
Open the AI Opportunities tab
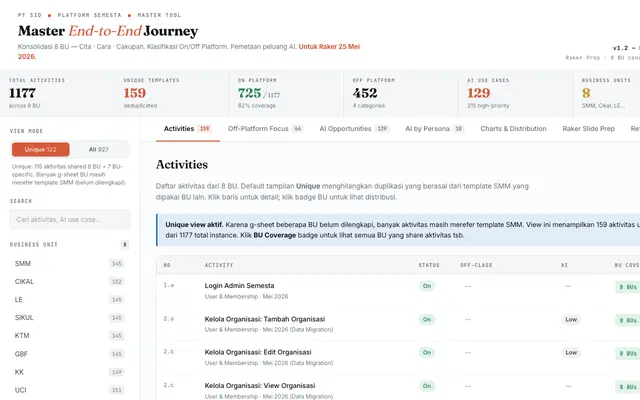tap(354, 129)
